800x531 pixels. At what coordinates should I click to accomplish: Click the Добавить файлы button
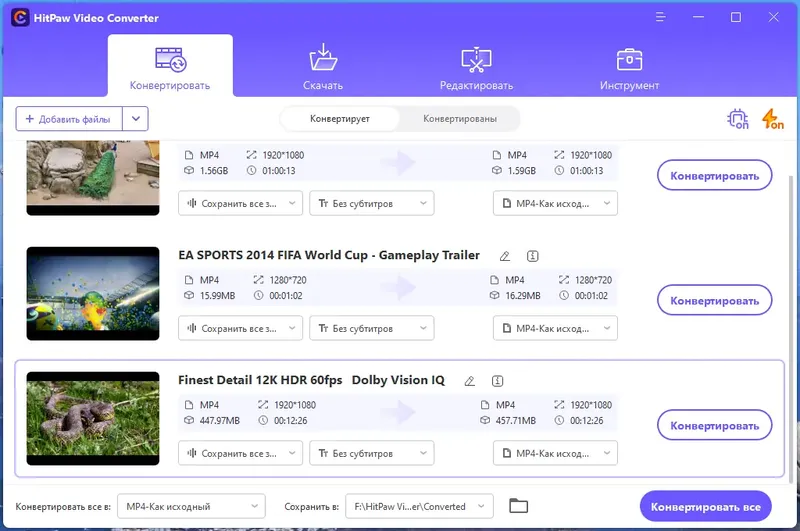click(69, 119)
